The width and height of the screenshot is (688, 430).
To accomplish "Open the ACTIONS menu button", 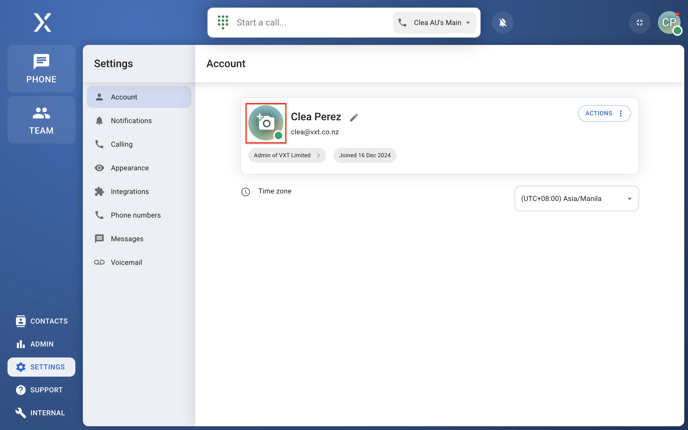I will pyautogui.click(x=604, y=113).
